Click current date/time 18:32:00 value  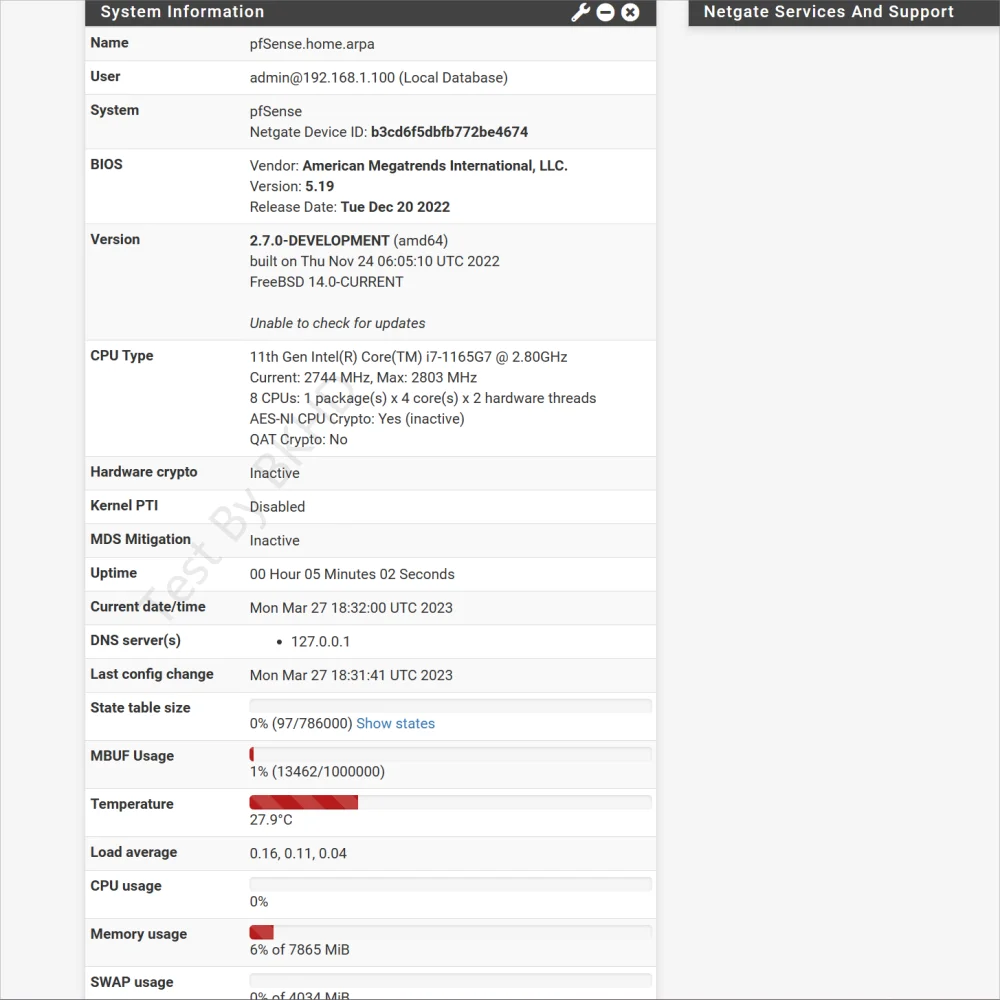(x=351, y=608)
